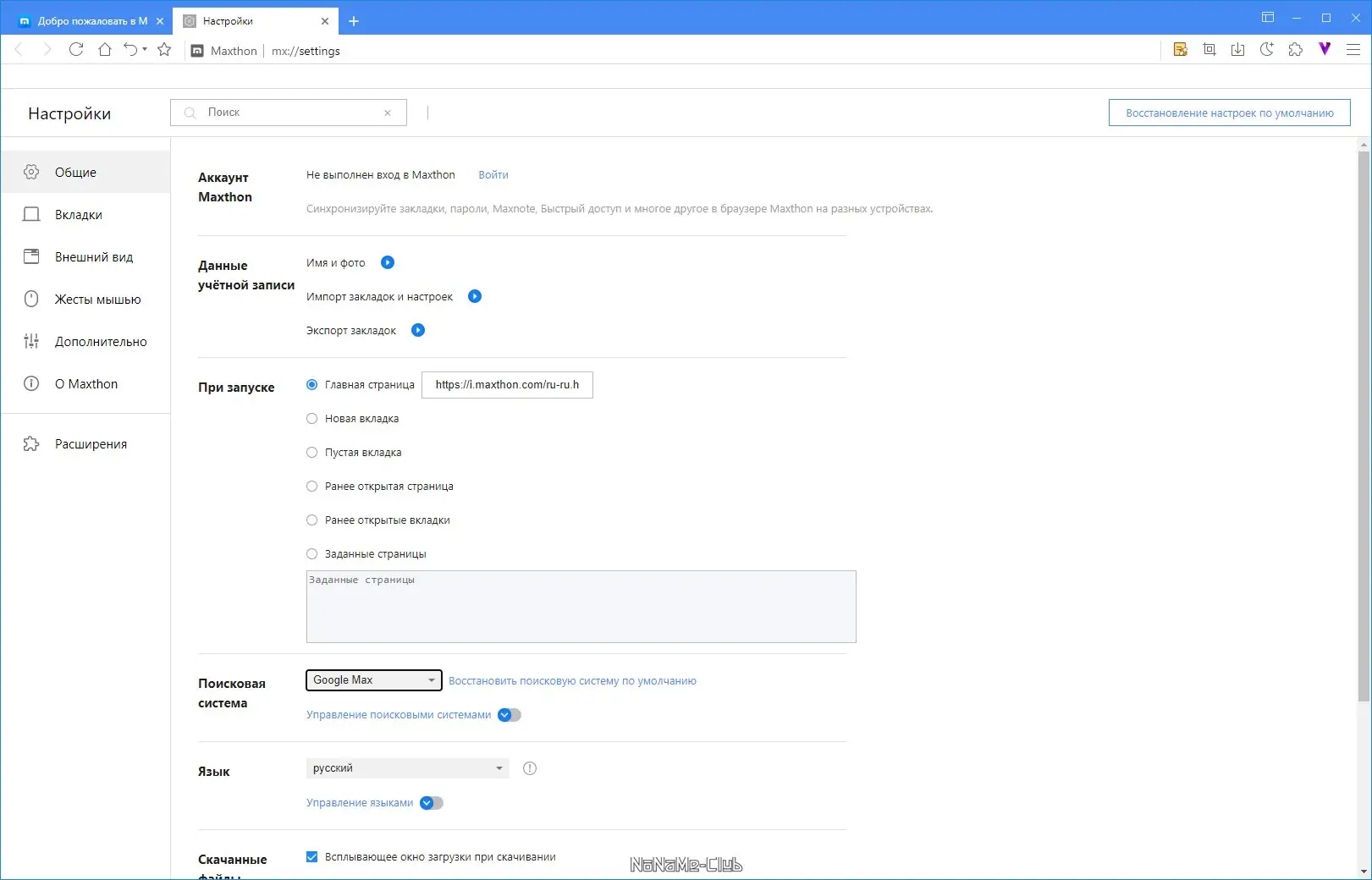
Task: Click the info icon beside language dropdown
Action: 530,768
